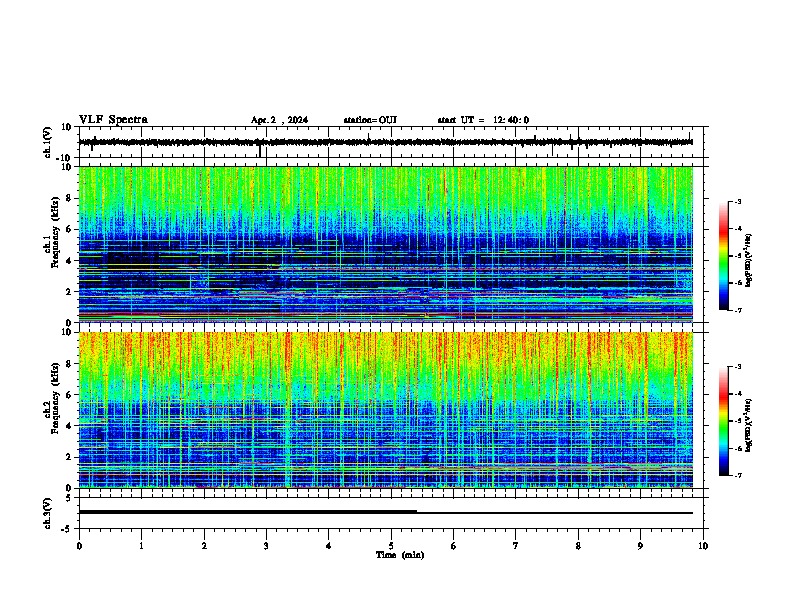Click the ch.1 spectrogram panel
This screenshot has width=792, height=612.
pos(386,244)
